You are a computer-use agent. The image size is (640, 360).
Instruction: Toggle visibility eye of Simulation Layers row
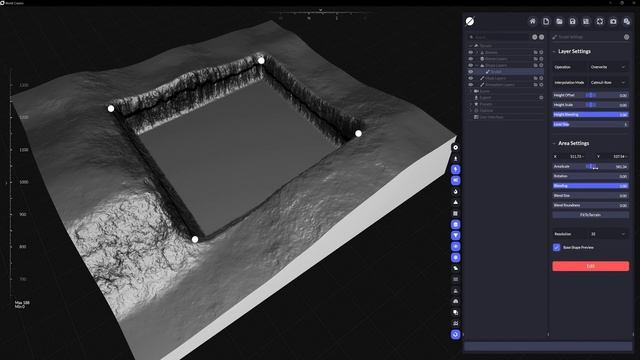(471, 85)
